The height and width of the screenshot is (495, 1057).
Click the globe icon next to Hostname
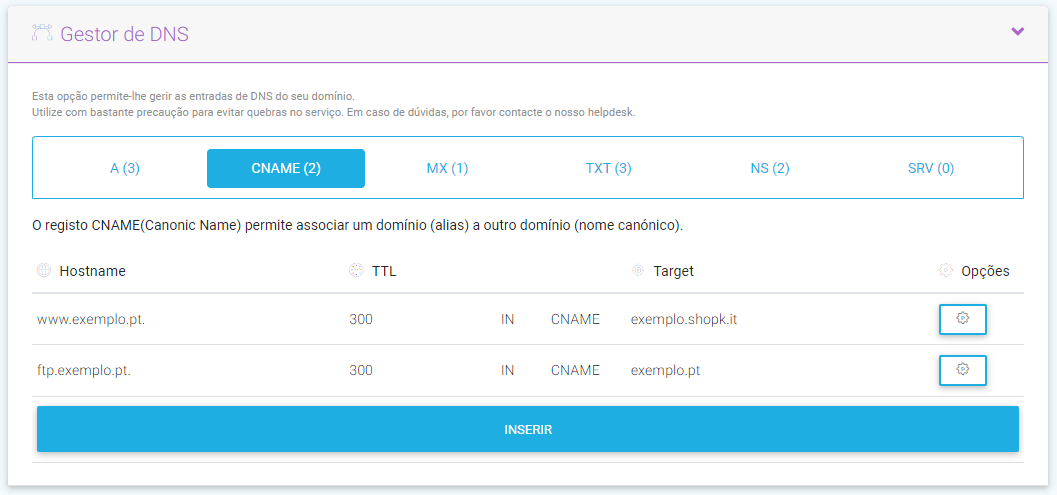43,271
